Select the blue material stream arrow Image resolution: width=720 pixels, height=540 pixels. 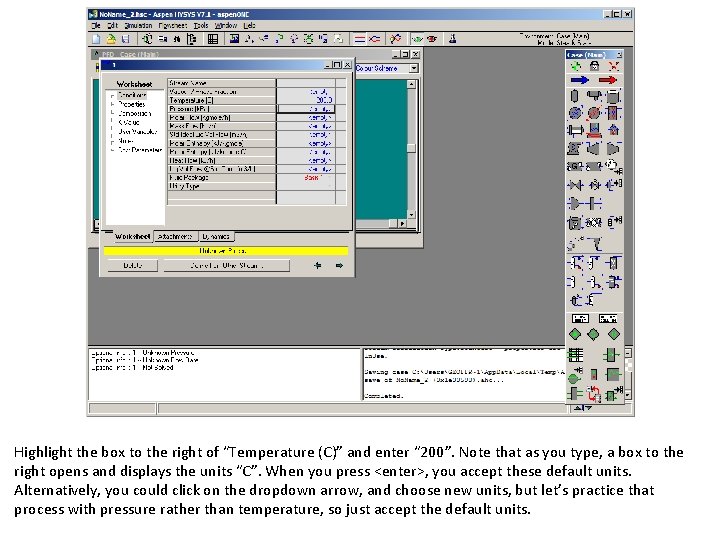[579, 80]
